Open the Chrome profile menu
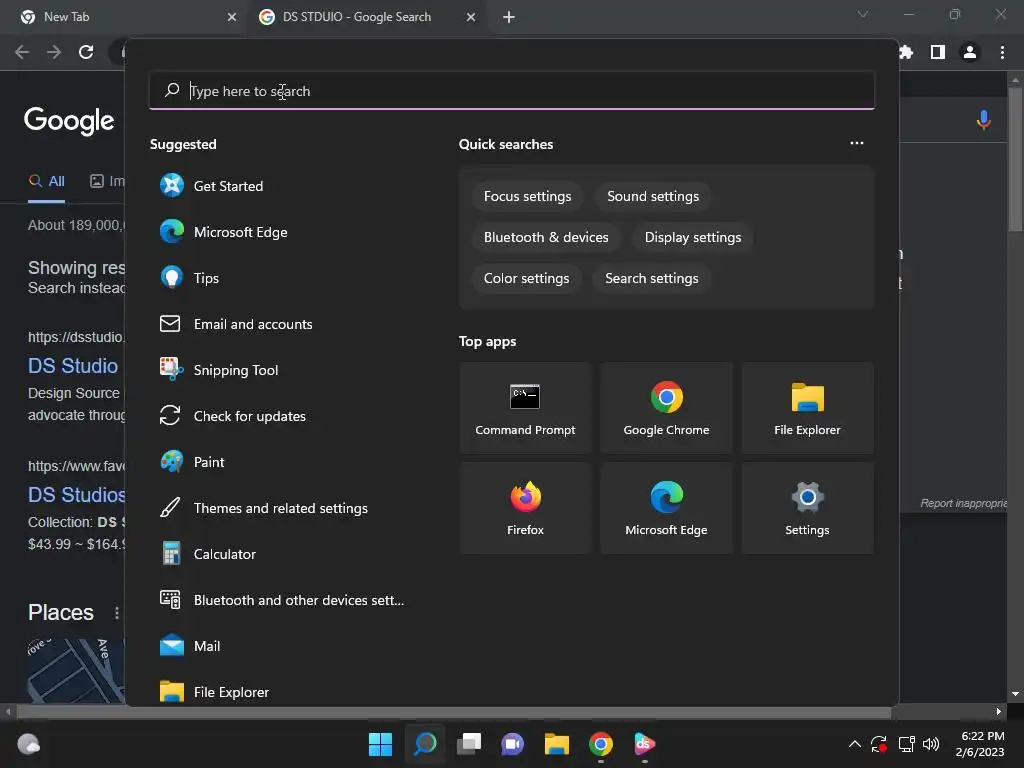This screenshot has height=768, width=1024. click(x=970, y=52)
